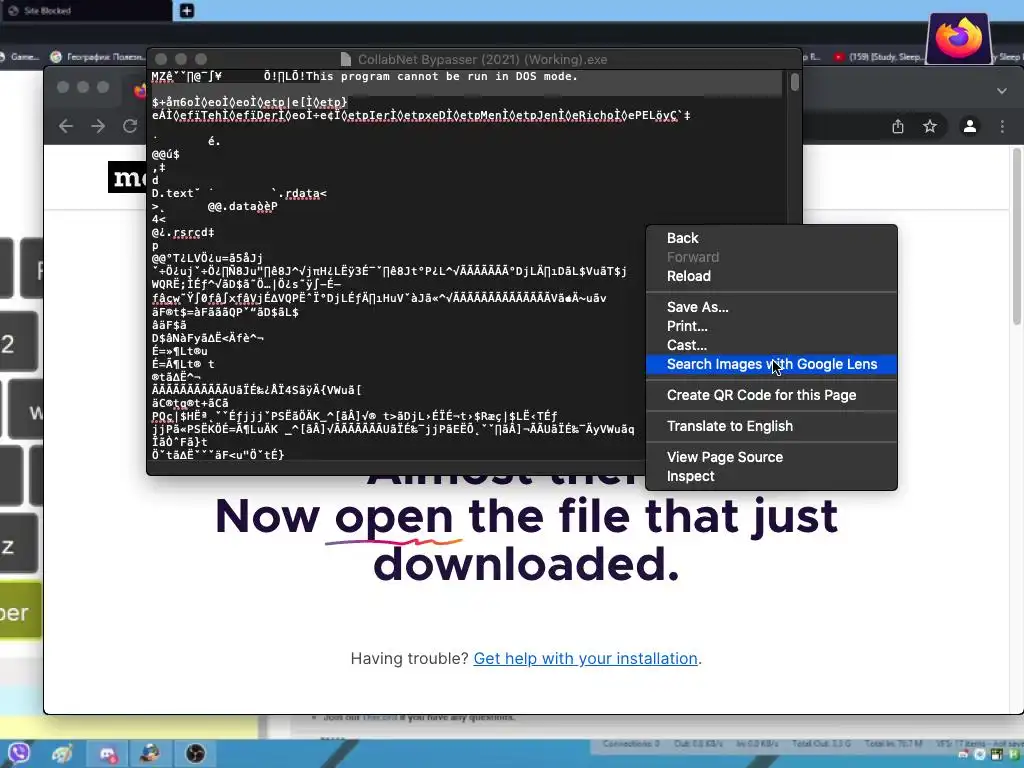This screenshot has width=1024, height=768.
Task: Click the browser reload icon
Action: coord(130,126)
